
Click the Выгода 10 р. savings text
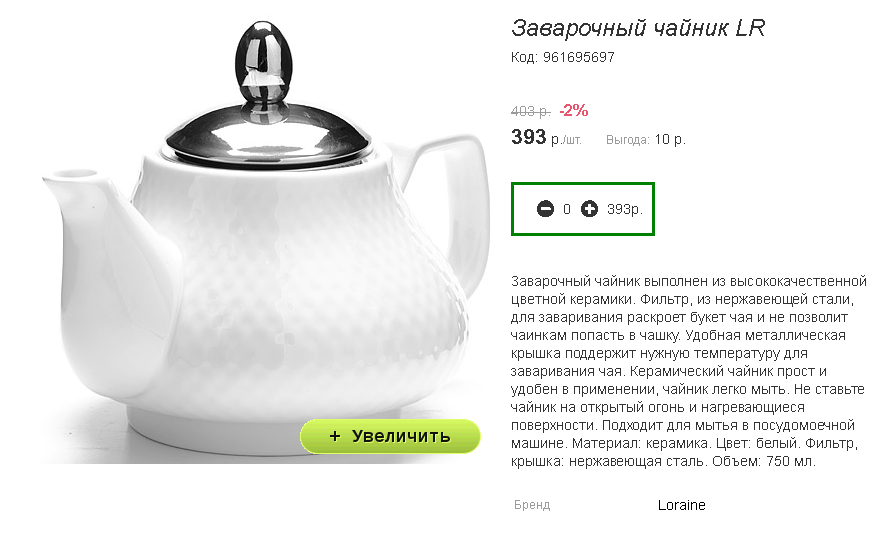[x=646, y=139]
